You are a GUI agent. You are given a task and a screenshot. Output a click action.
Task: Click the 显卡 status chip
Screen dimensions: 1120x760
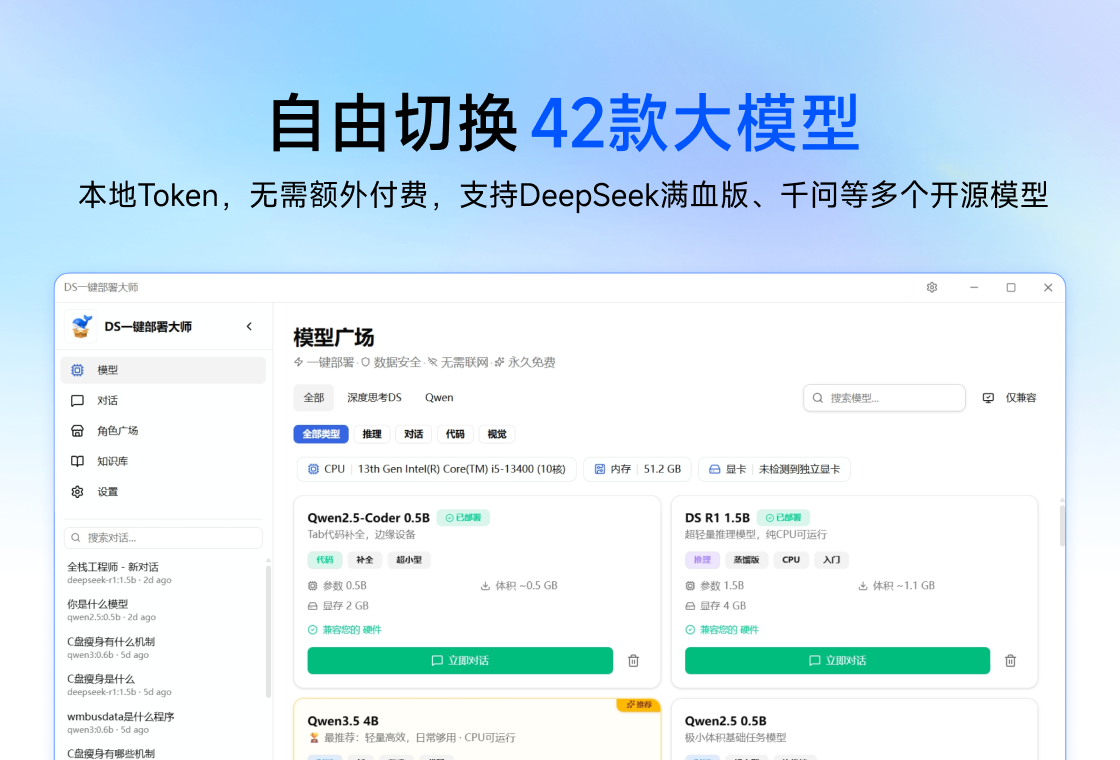click(x=774, y=469)
